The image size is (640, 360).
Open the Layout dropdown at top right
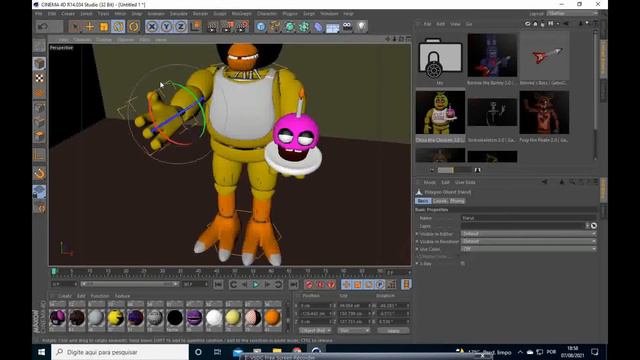pyautogui.click(x=572, y=13)
